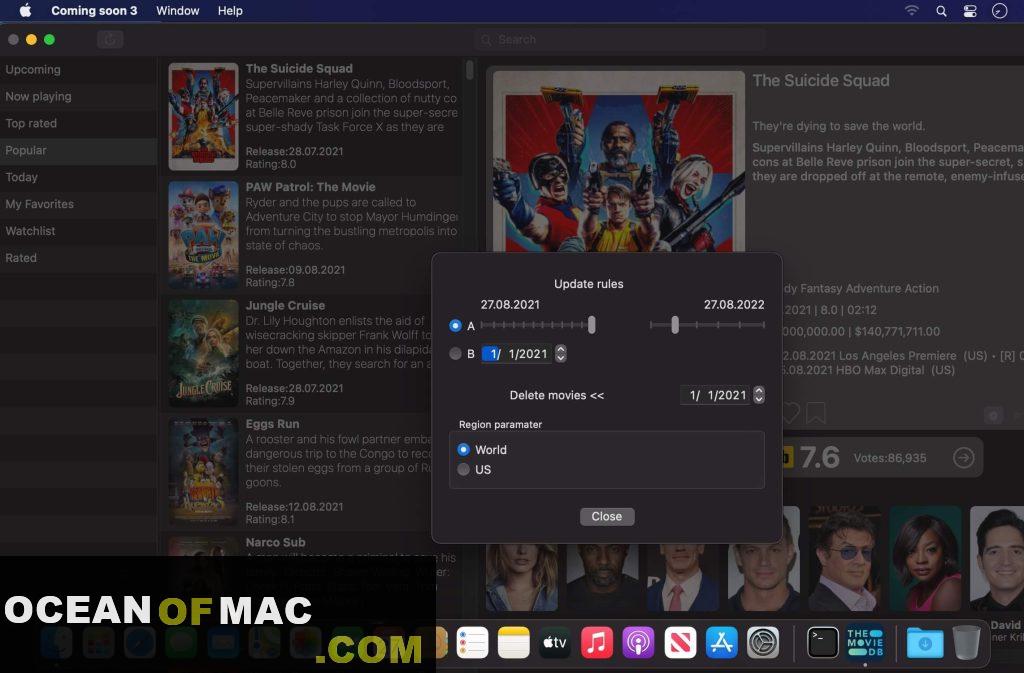Image resolution: width=1024 pixels, height=673 pixels.
Task: Open the News app in the Dock
Action: (x=680, y=643)
